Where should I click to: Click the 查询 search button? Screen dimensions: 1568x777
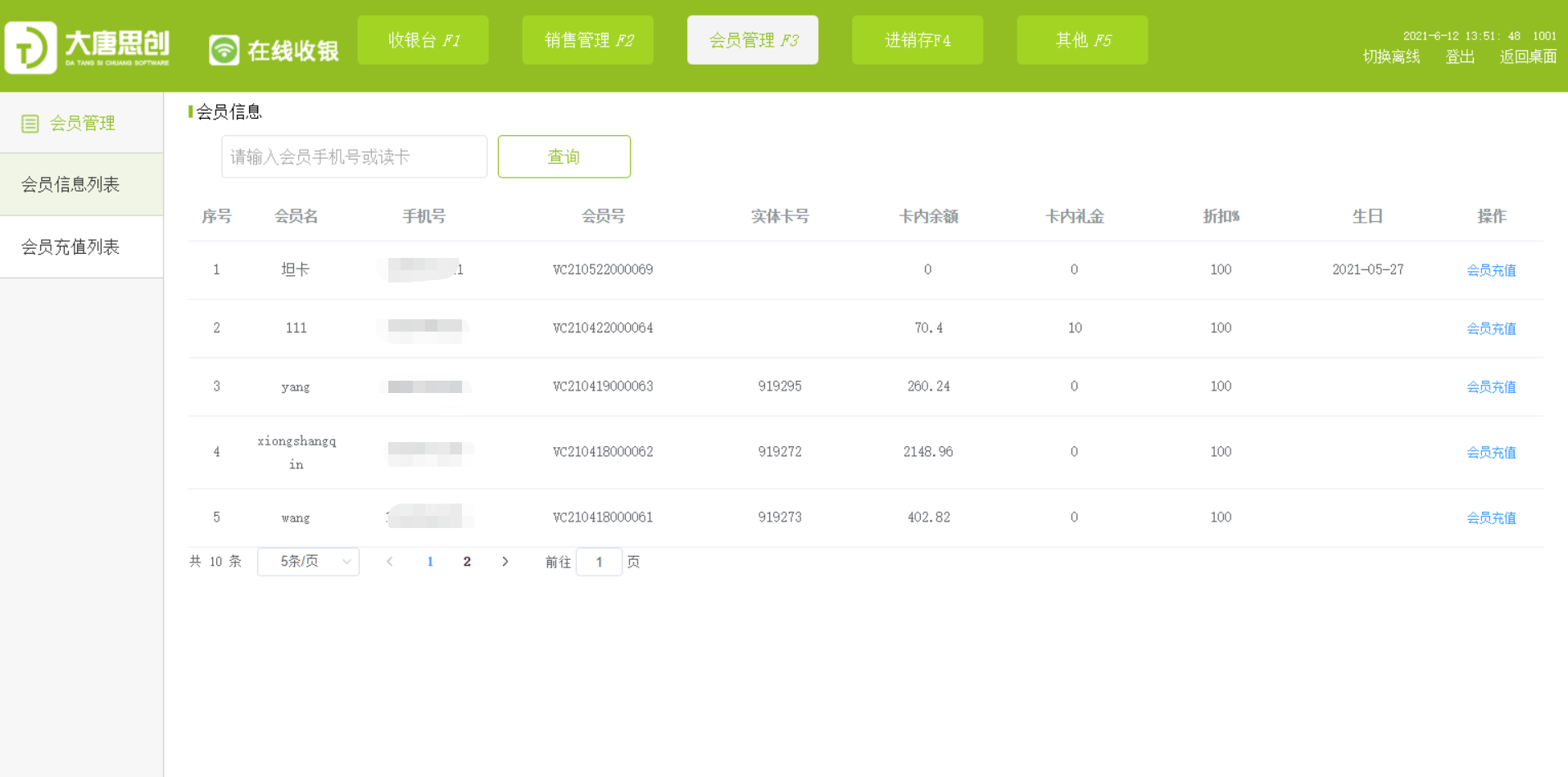(x=564, y=156)
